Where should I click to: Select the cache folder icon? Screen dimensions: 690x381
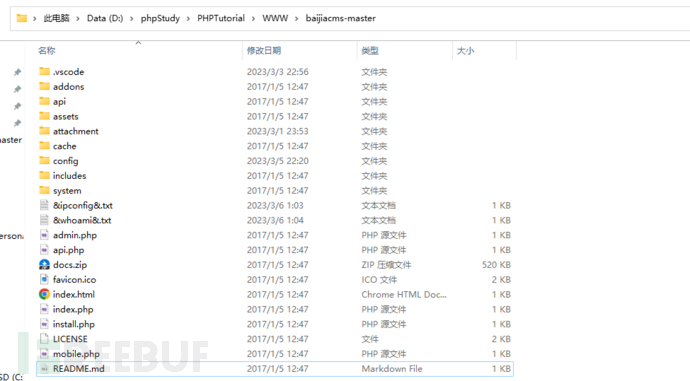44,146
